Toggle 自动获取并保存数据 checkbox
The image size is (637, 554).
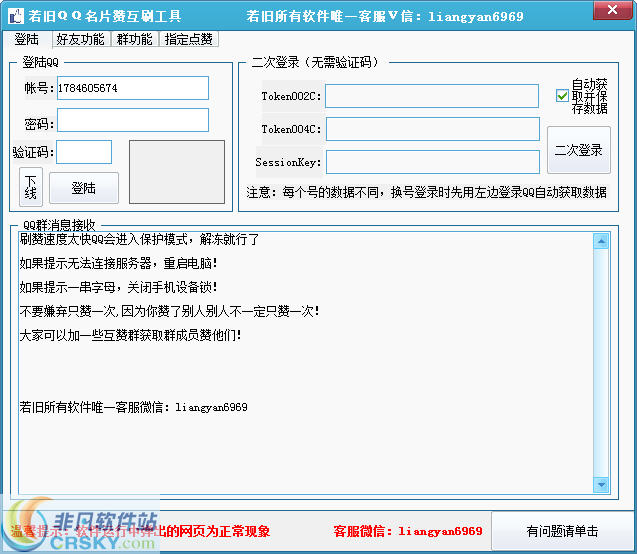(562, 96)
